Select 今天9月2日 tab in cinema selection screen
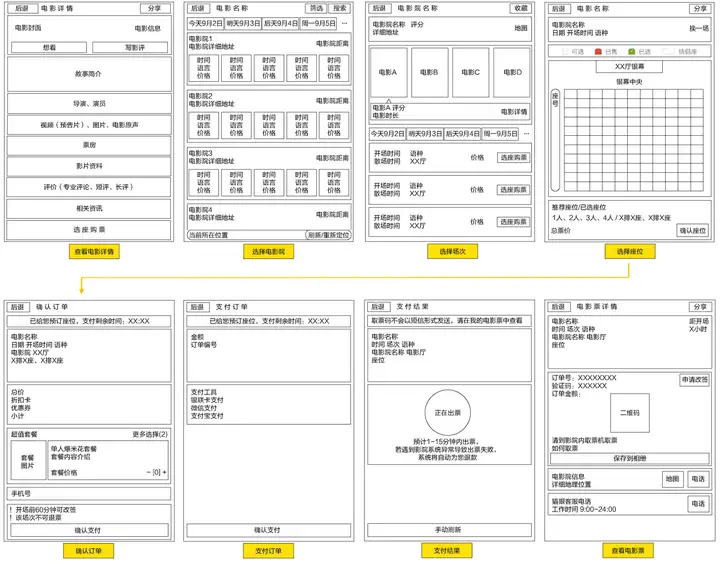This screenshot has height=564, width=720. [x=206, y=23]
